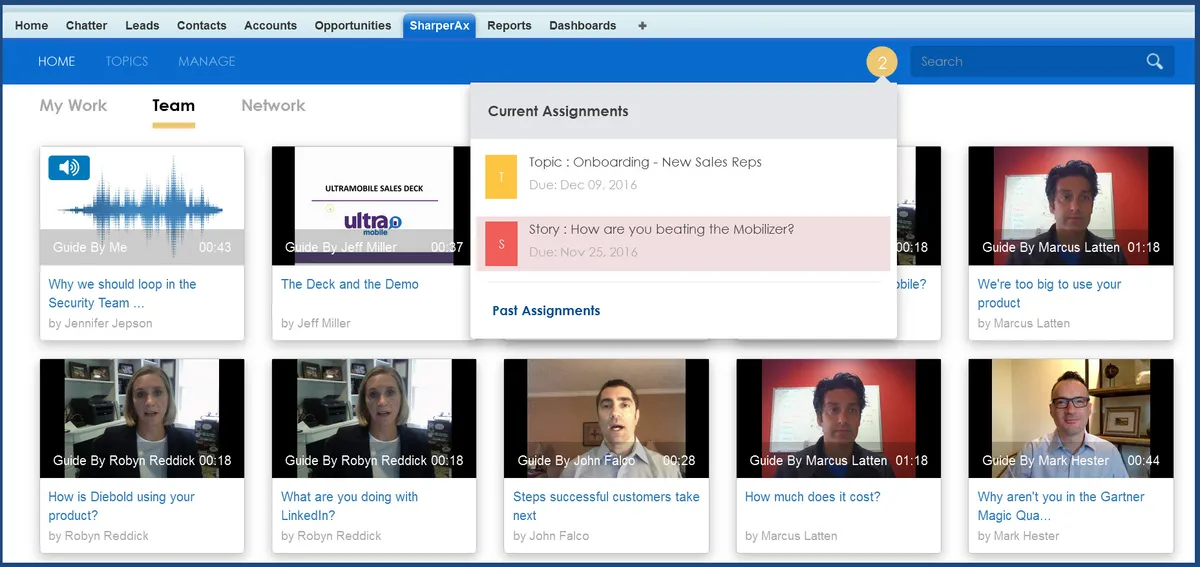1200x567 pixels.
Task: Play the audio waveform guide thumbnail
Action: click(x=142, y=206)
